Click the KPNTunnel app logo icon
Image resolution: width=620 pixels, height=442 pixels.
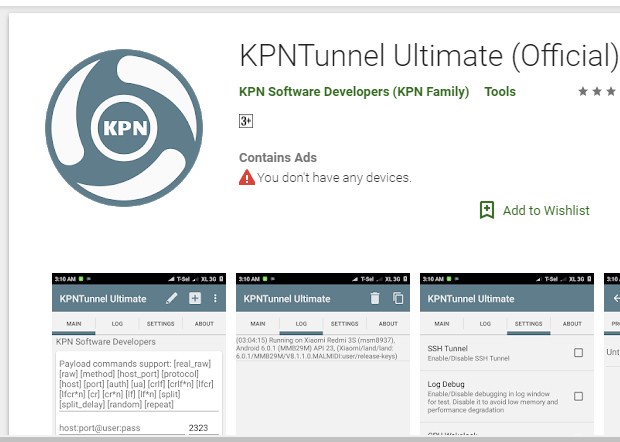pos(124,128)
